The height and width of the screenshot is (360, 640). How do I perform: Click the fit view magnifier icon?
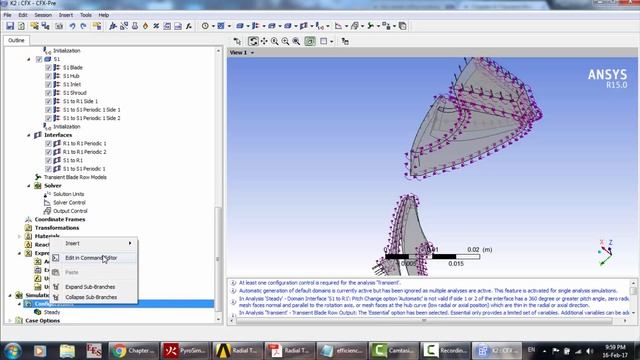296,41
